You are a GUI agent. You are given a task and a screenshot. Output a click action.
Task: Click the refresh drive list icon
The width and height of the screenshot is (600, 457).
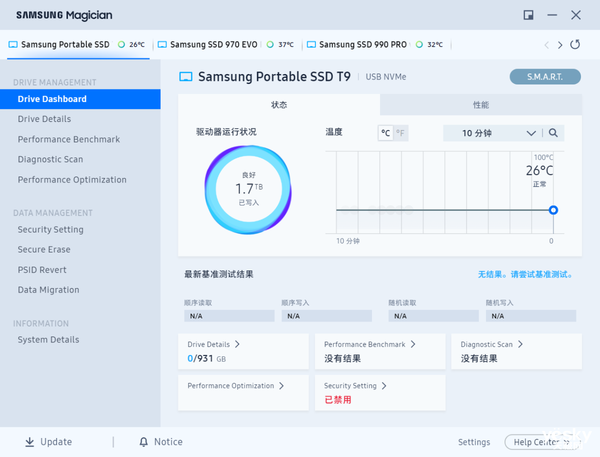tap(575, 45)
